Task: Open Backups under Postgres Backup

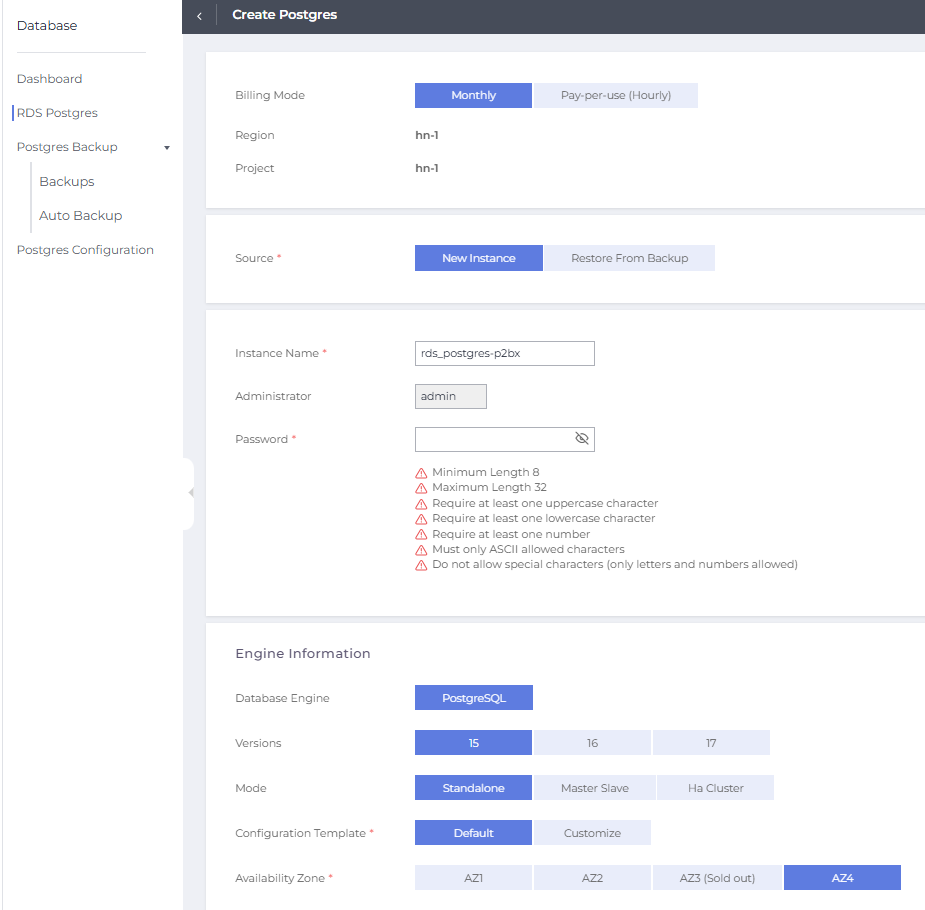Action: 67,182
